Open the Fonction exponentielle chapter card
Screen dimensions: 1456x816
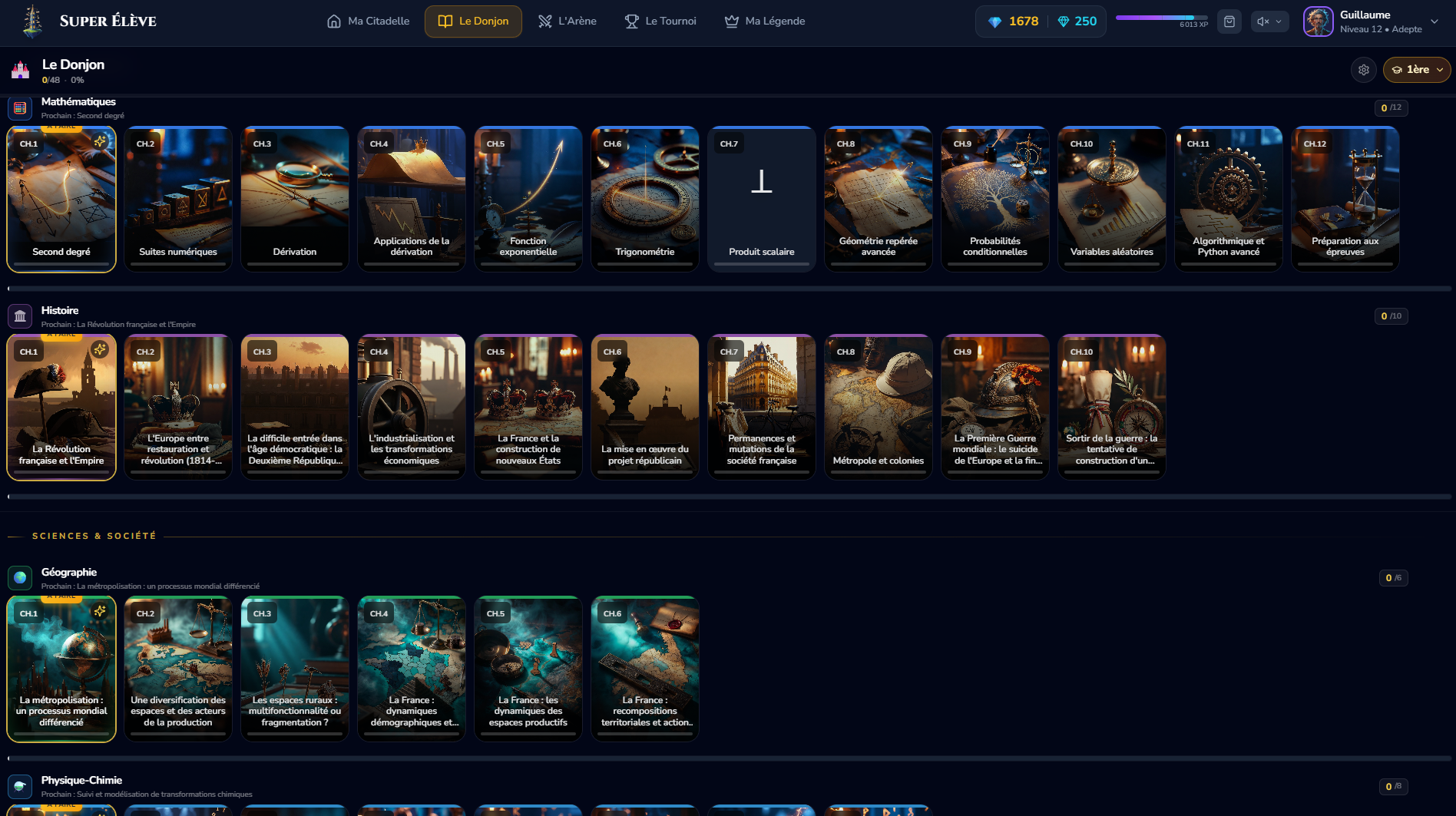coord(528,199)
